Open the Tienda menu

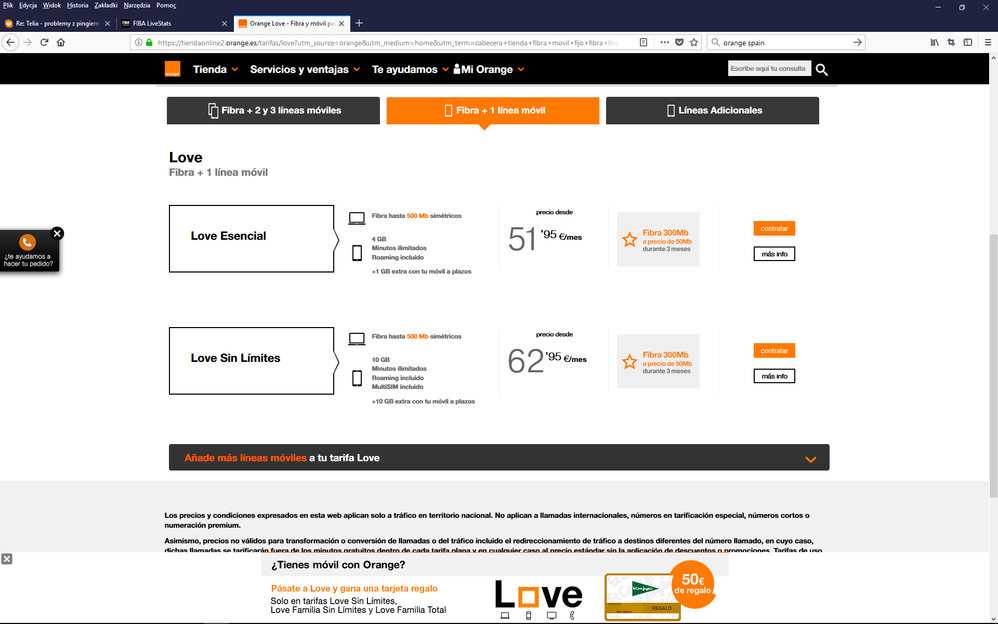coord(216,69)
